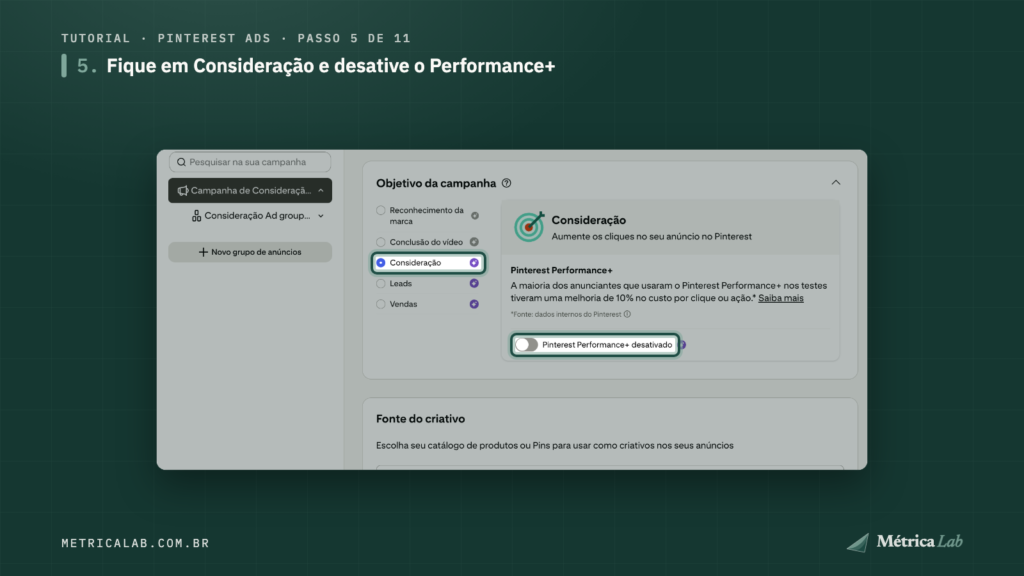Click the purple badge beside Vendas option
Image resolution: width=1024 pixels, height=576 pixels.
click(x=474, y=304)
